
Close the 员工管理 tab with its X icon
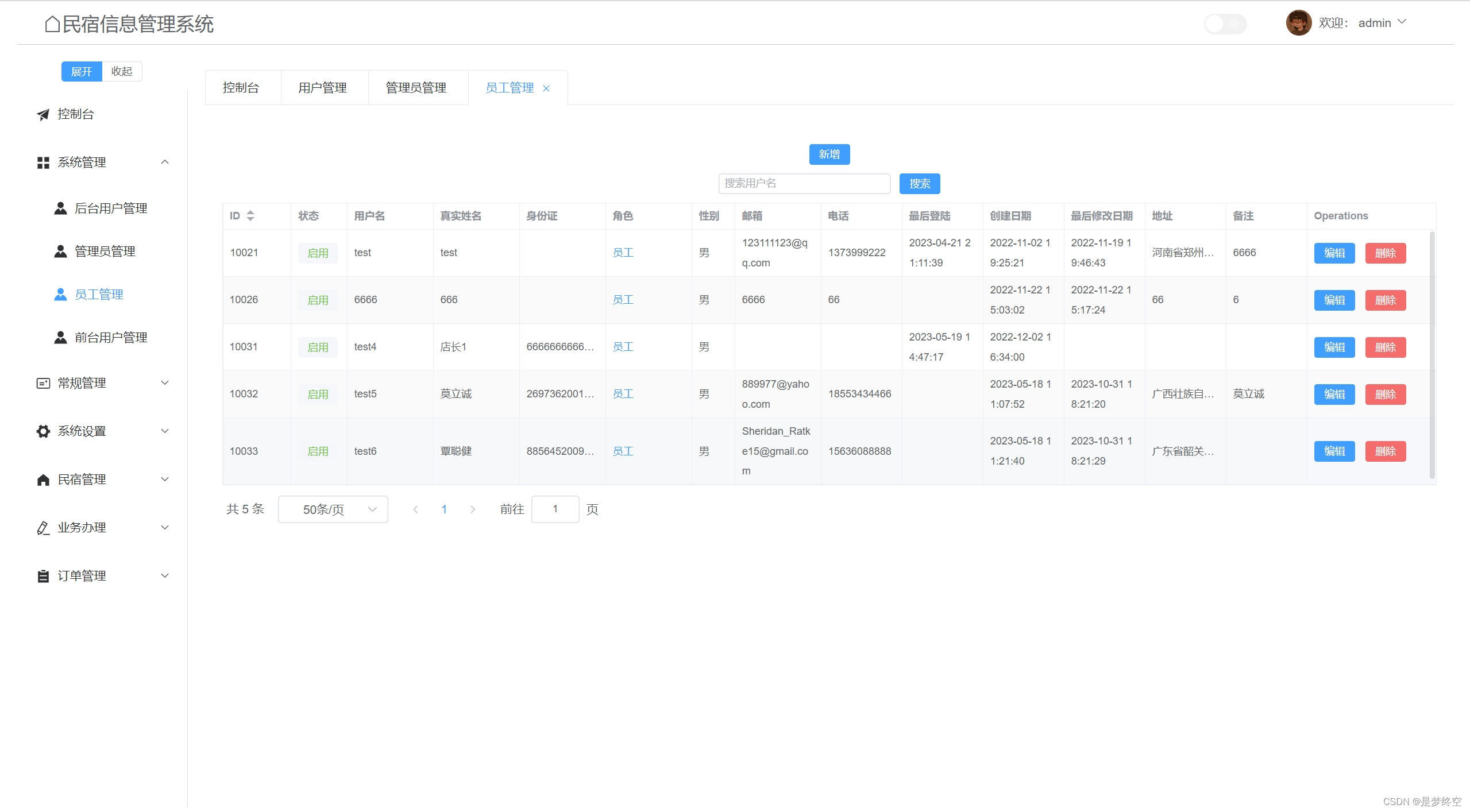click(x=546, y=88)
